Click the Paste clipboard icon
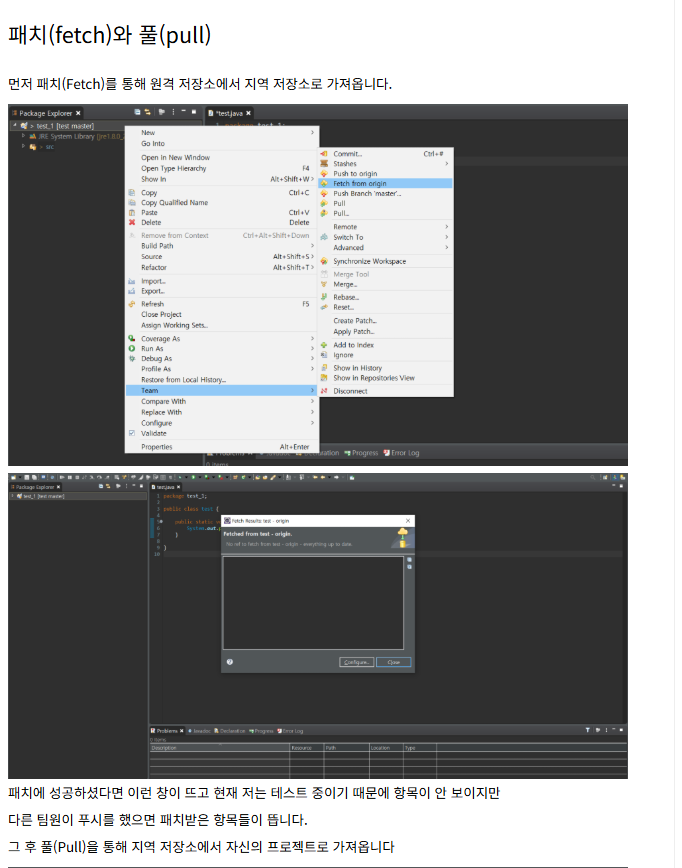682x868 pixels. (x=132, y=213)
